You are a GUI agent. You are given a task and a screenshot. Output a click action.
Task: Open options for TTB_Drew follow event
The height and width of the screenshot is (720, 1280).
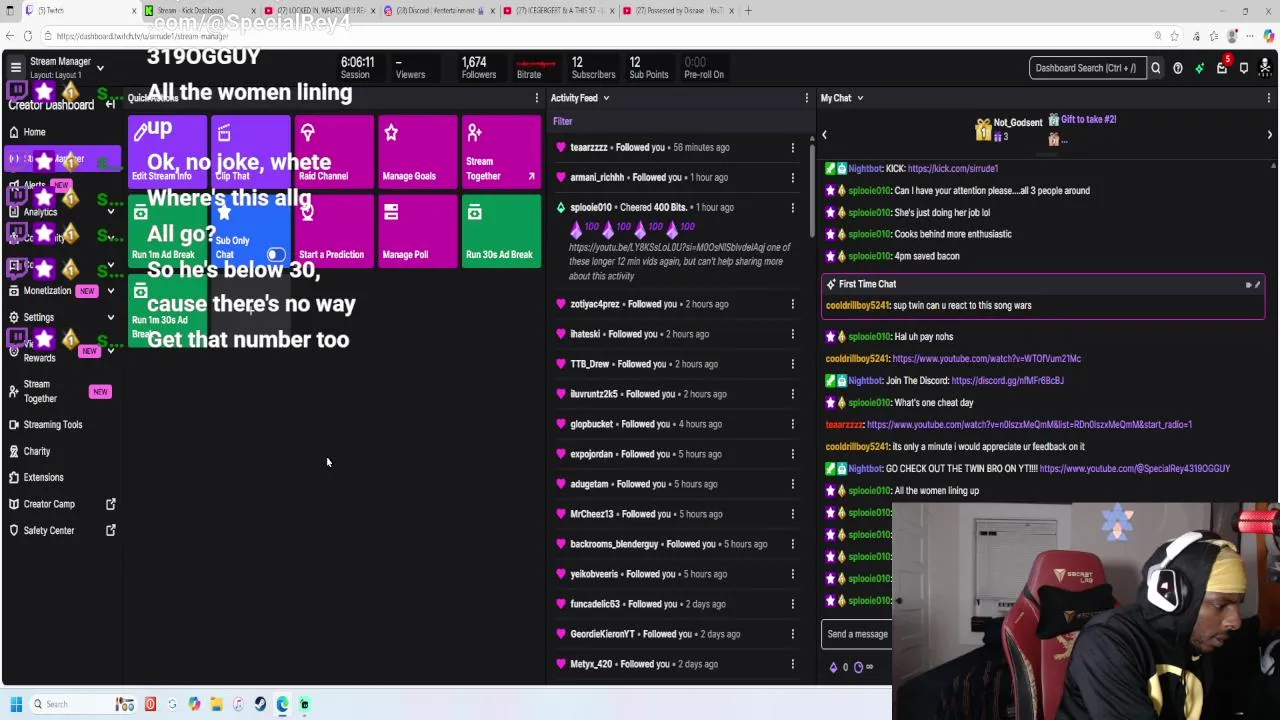(792, 364)
